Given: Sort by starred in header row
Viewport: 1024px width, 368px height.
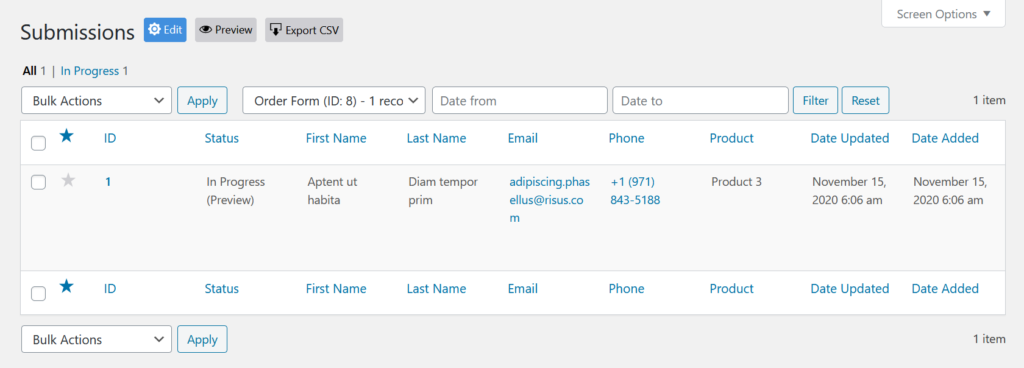Looking at the screenshot, I should pyautogui.click(x=66, y=136).
